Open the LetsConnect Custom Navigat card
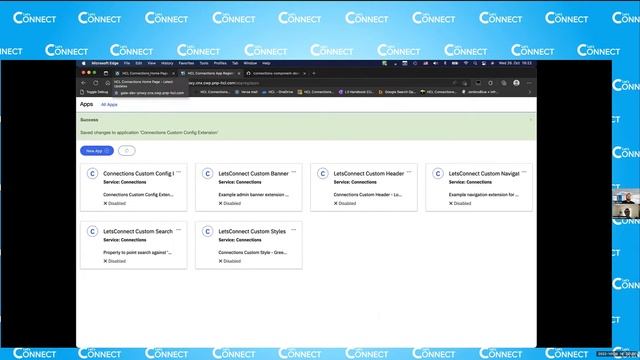The image size is (640, 360). point(479,187)
